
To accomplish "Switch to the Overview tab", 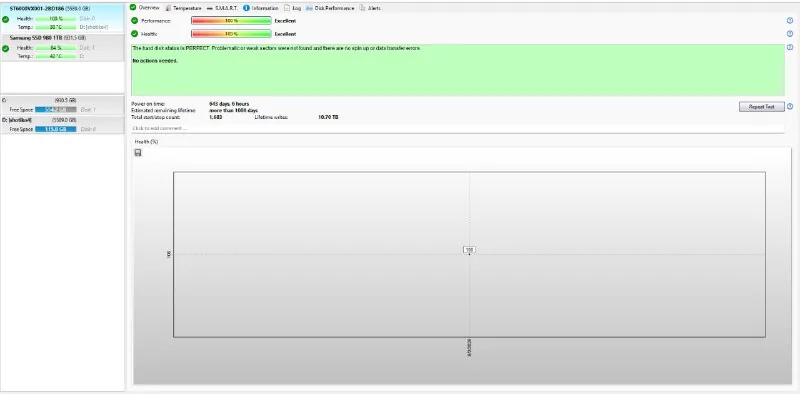I will (145, 8).
